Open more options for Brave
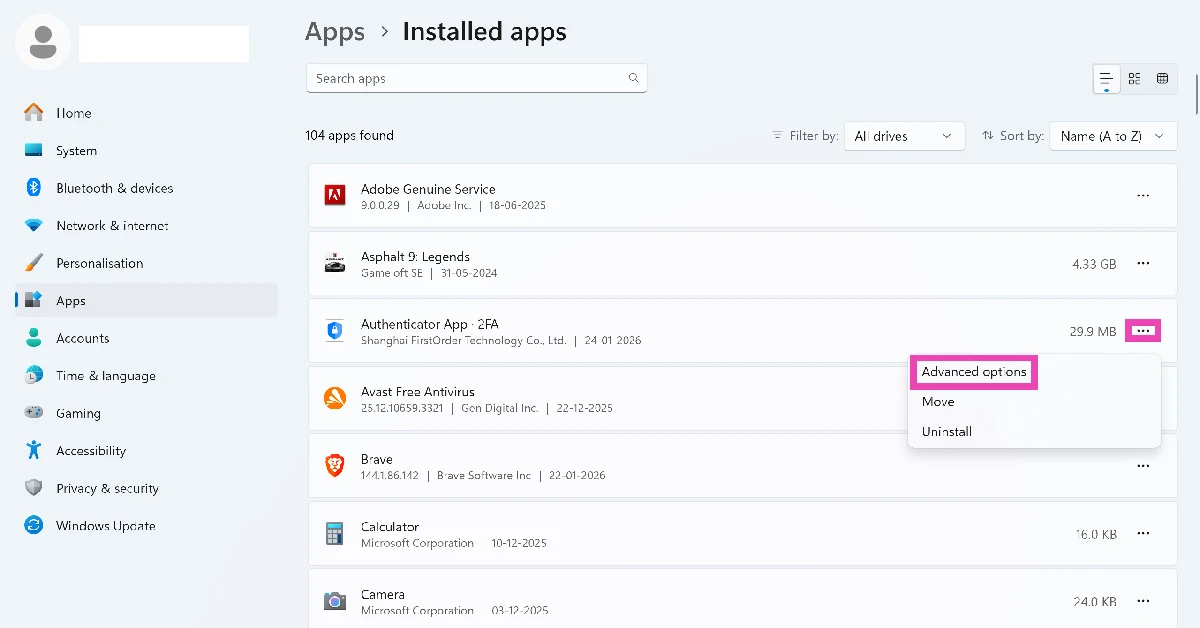 click(x=1143, y=465)
